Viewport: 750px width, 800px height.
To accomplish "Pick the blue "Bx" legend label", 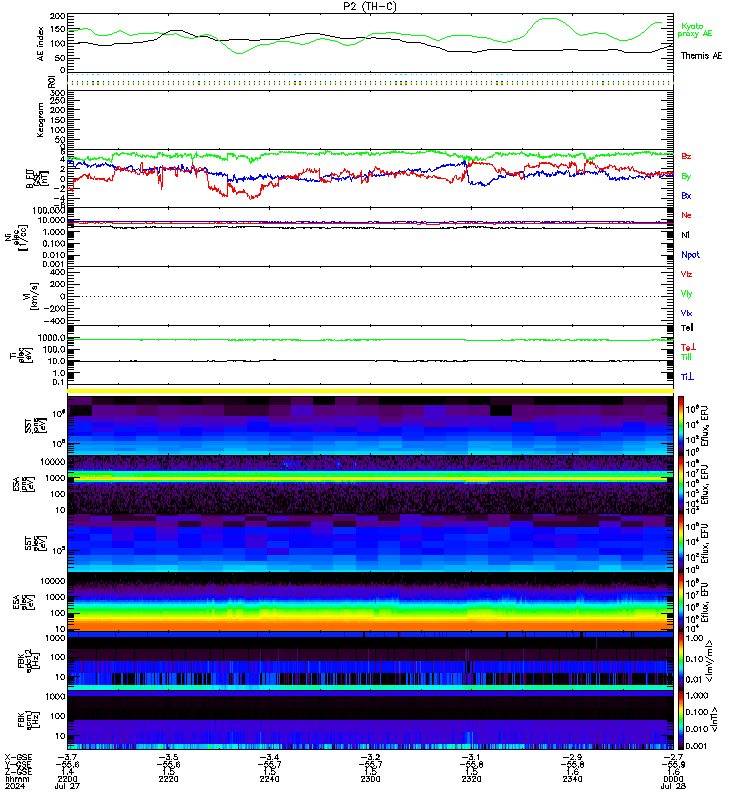I will (686, 195).
